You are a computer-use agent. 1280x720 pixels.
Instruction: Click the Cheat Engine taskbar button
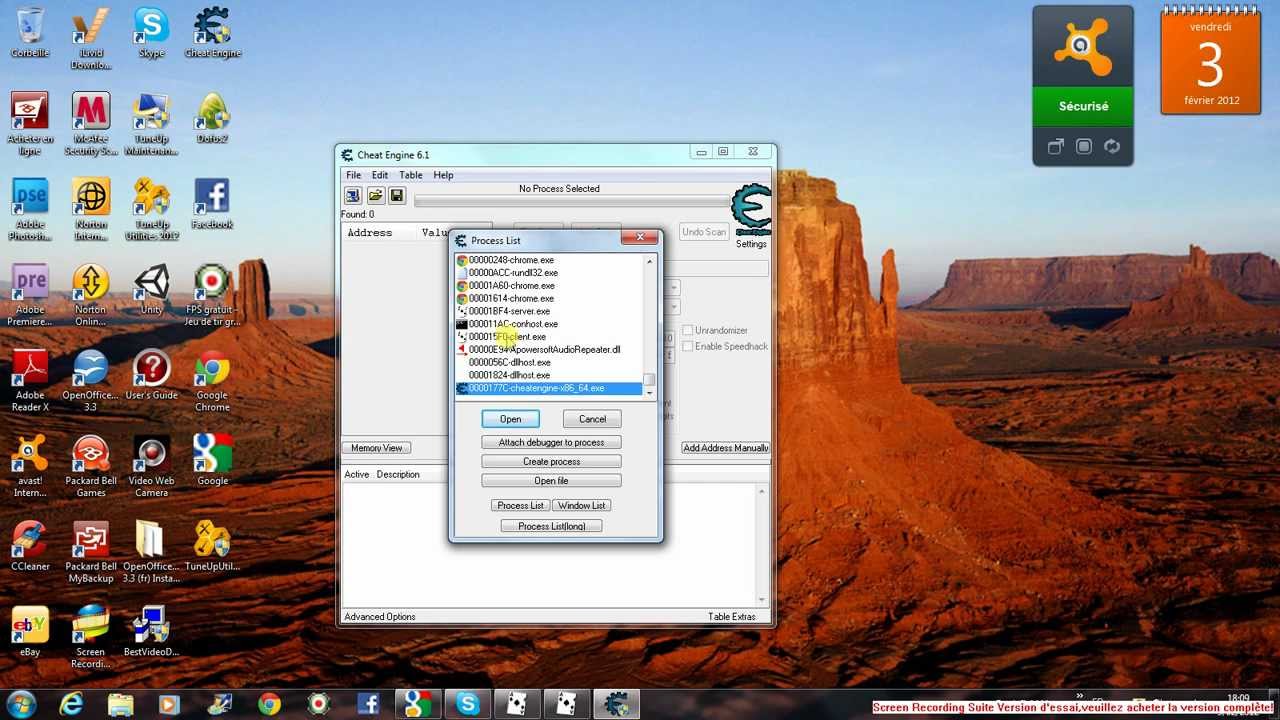616,704
